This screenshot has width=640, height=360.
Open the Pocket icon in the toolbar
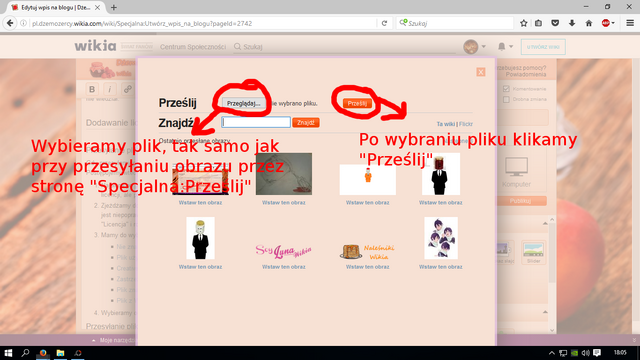(555, 23)
